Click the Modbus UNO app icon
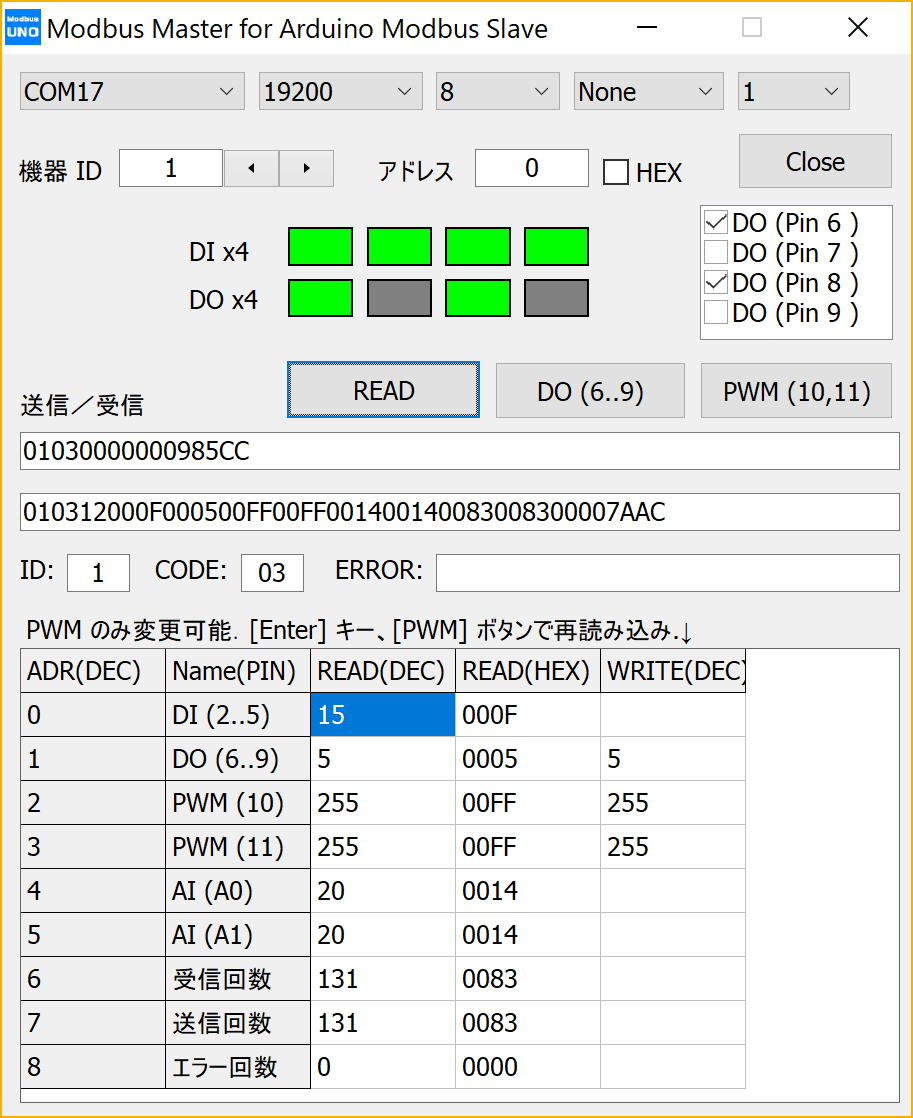Viewport: 913px width, 1118px height. tap(22, 27)
